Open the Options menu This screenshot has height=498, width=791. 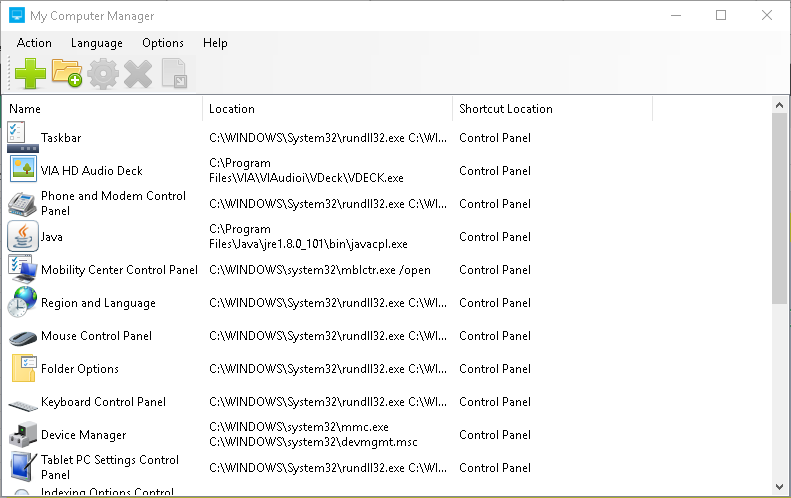163,43
